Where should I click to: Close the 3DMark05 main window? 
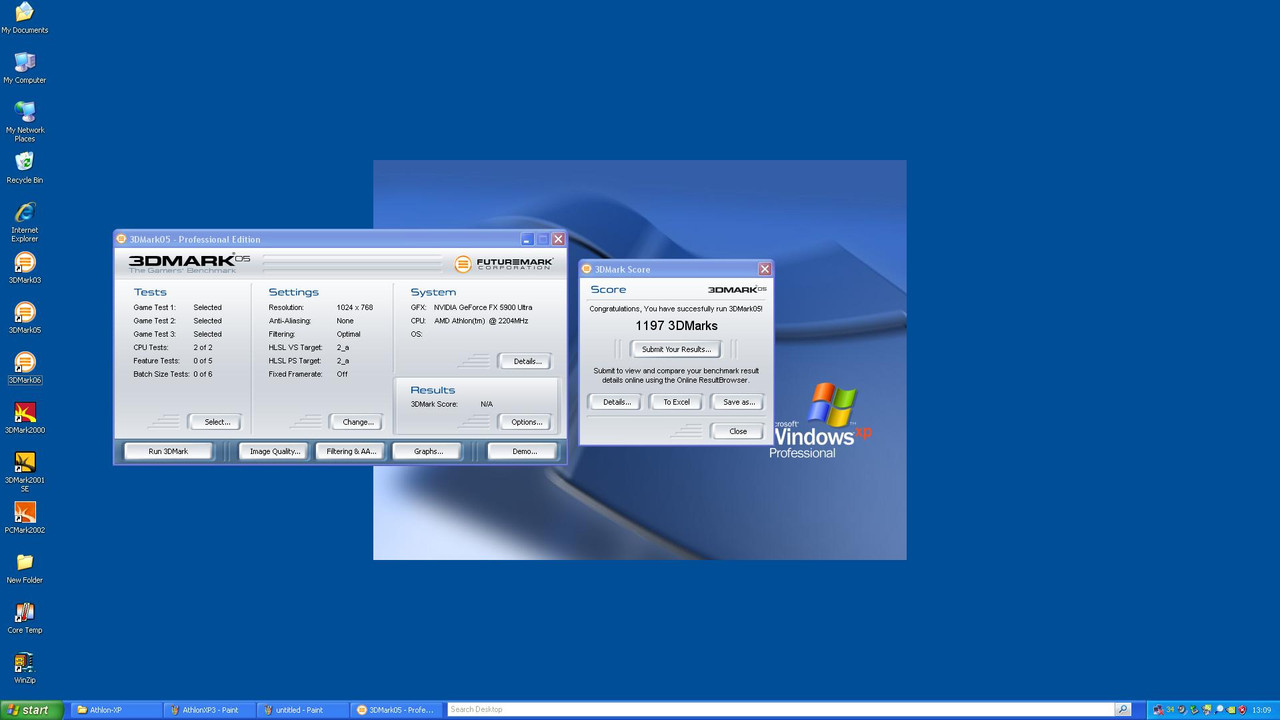pyautogui.click(x=558, y=239)
